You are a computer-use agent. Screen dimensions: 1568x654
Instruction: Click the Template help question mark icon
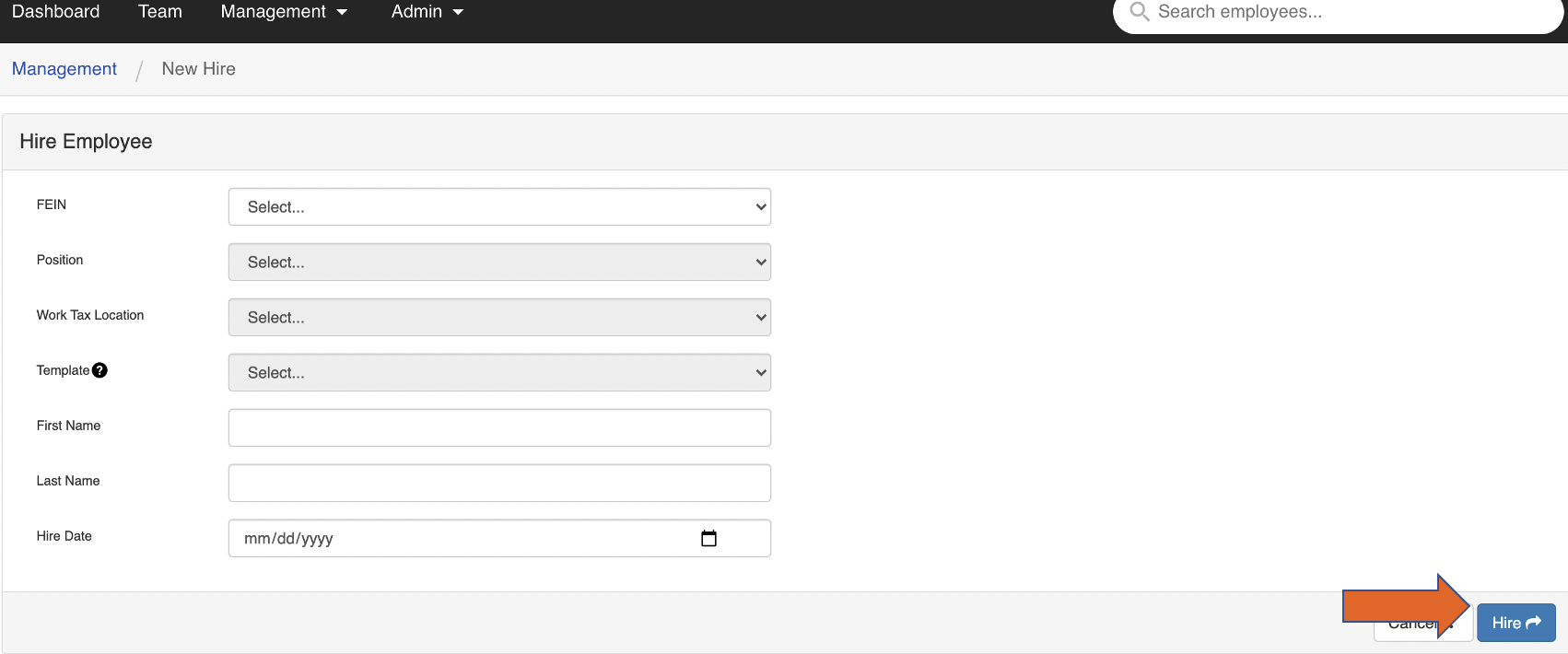[99, 370]
